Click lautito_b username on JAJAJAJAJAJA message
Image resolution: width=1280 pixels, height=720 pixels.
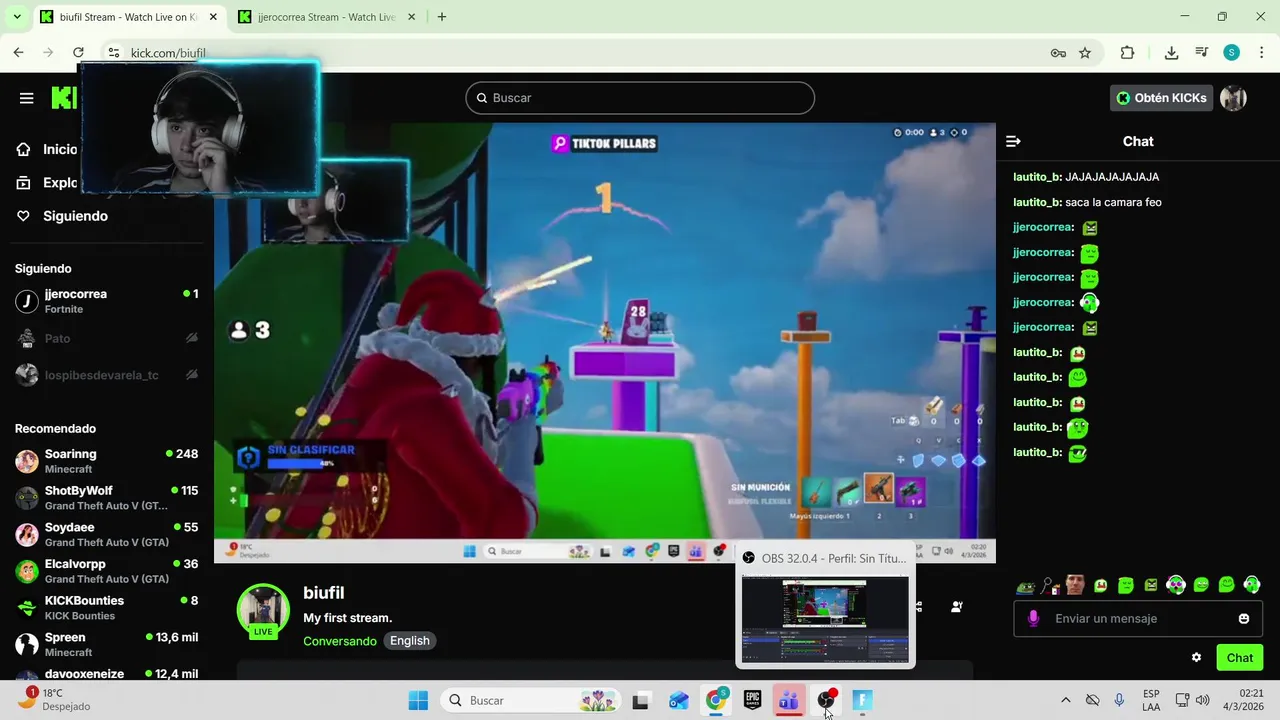tap(1037, 177)
